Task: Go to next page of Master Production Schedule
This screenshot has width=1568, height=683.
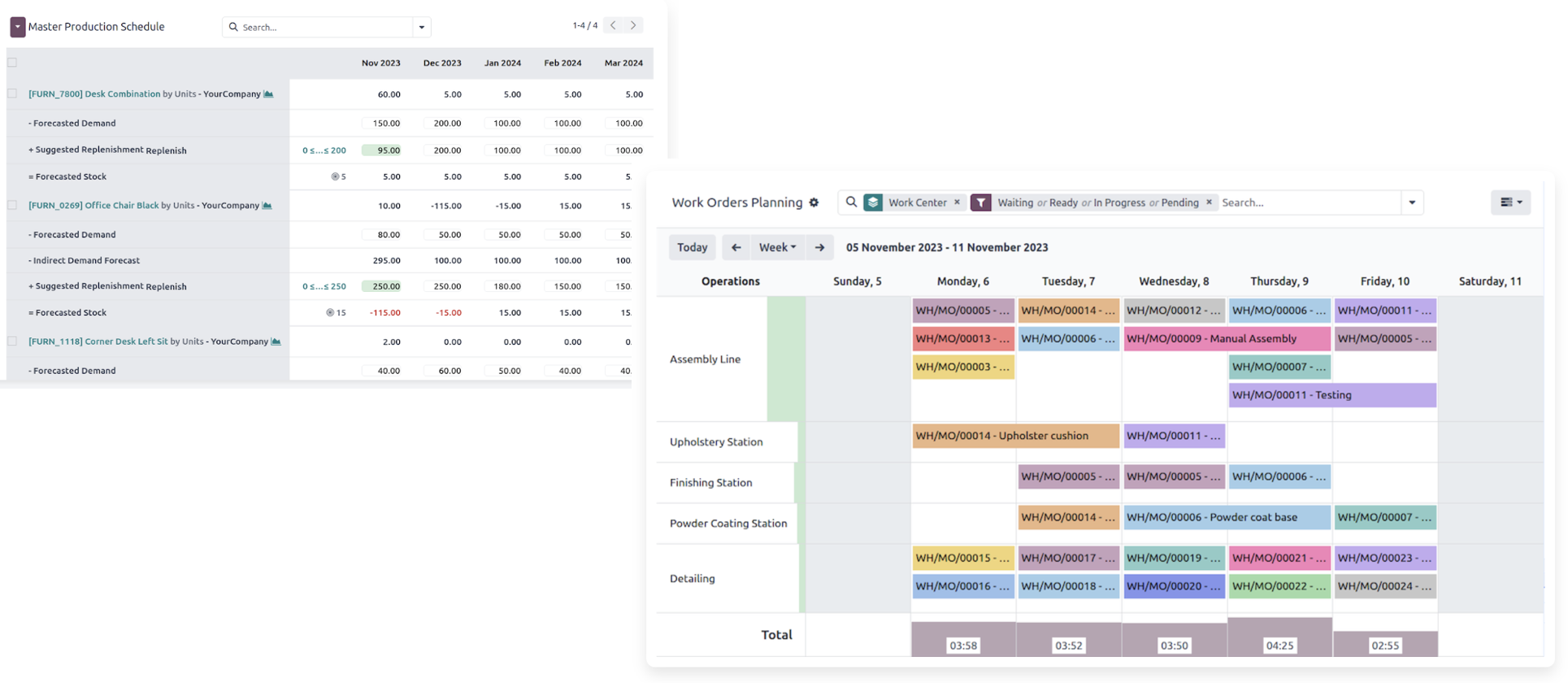Action: pyautogui.click(x=633, y=25)
